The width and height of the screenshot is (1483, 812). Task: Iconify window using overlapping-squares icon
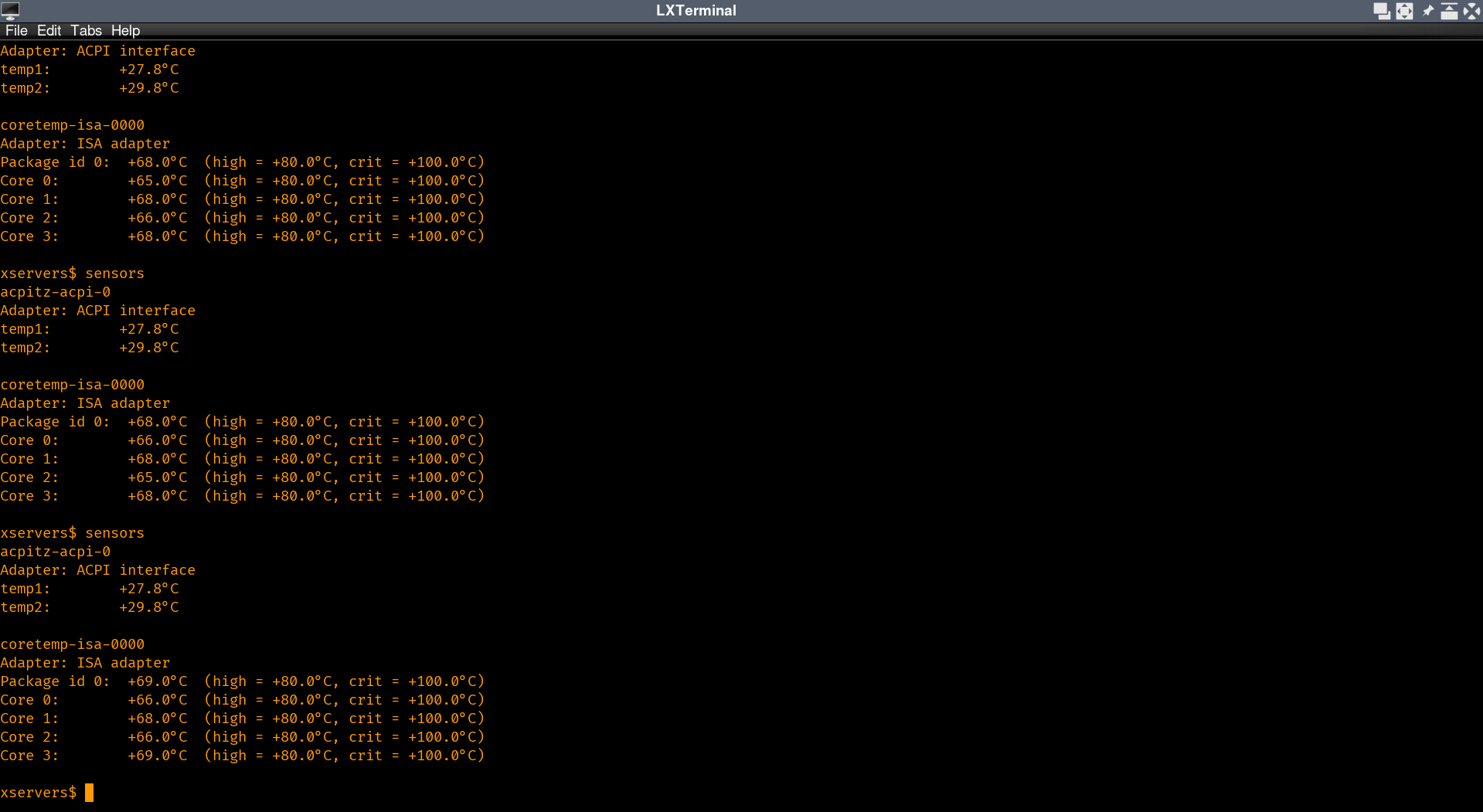[x=1381, y=11]
